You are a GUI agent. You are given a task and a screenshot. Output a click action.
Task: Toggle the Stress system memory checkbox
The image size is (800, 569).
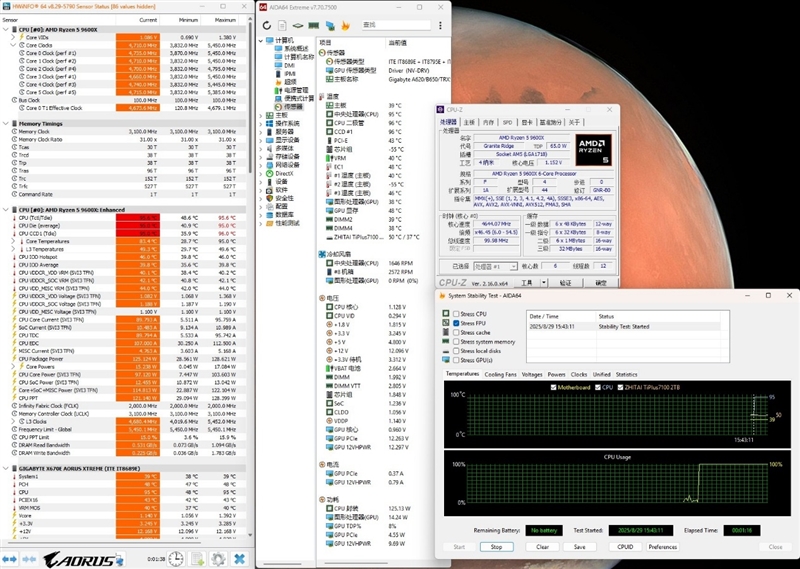coord(457,341)
